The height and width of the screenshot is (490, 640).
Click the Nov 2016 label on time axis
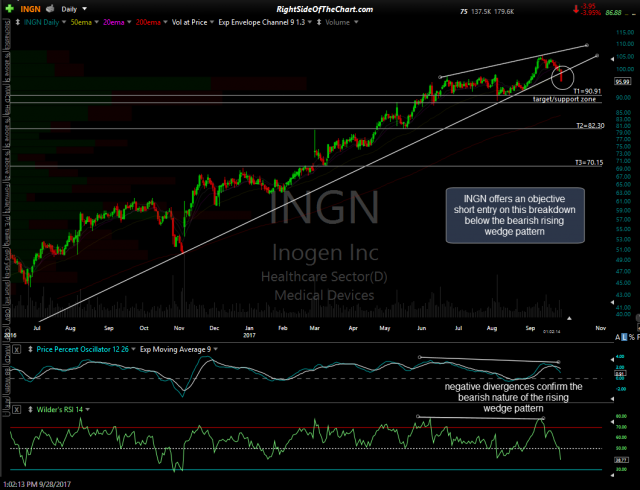[179, 328]
